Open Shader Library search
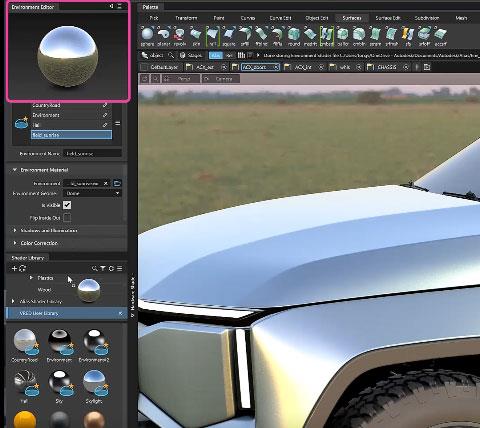This screenshot has height=428, width=480. [95, 268]
